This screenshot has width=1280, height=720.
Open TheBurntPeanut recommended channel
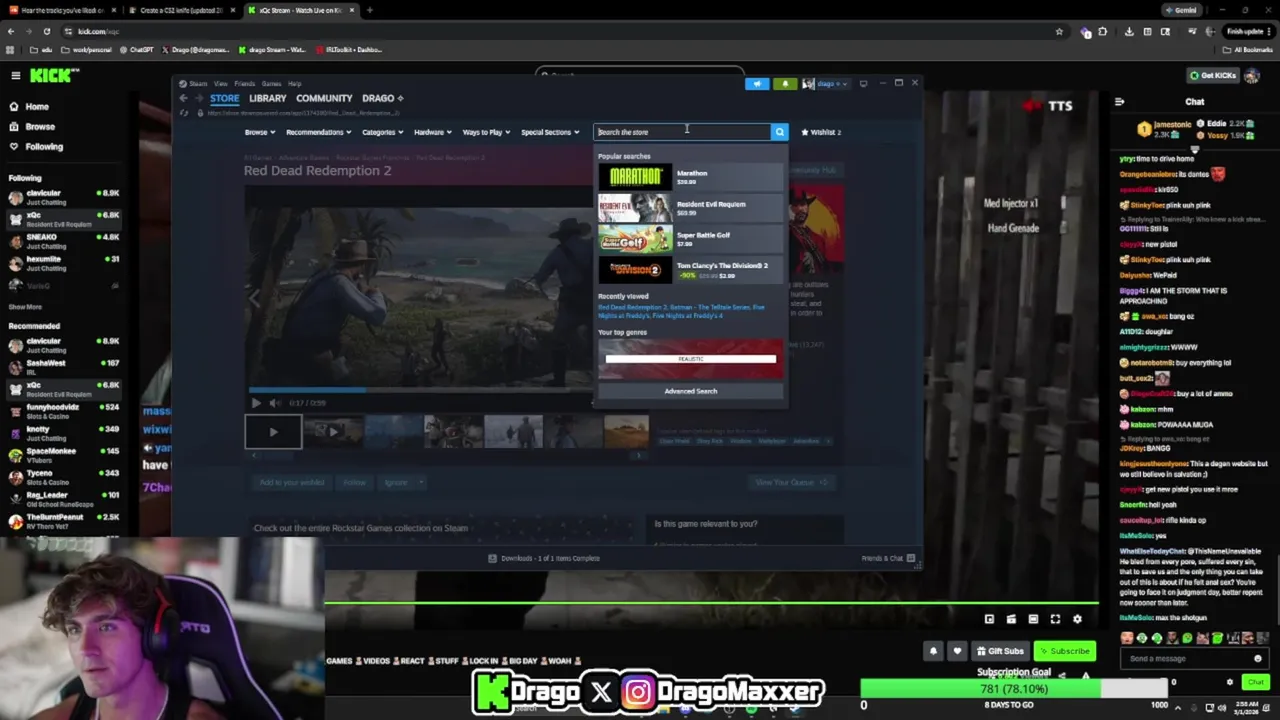coord(62,521)
